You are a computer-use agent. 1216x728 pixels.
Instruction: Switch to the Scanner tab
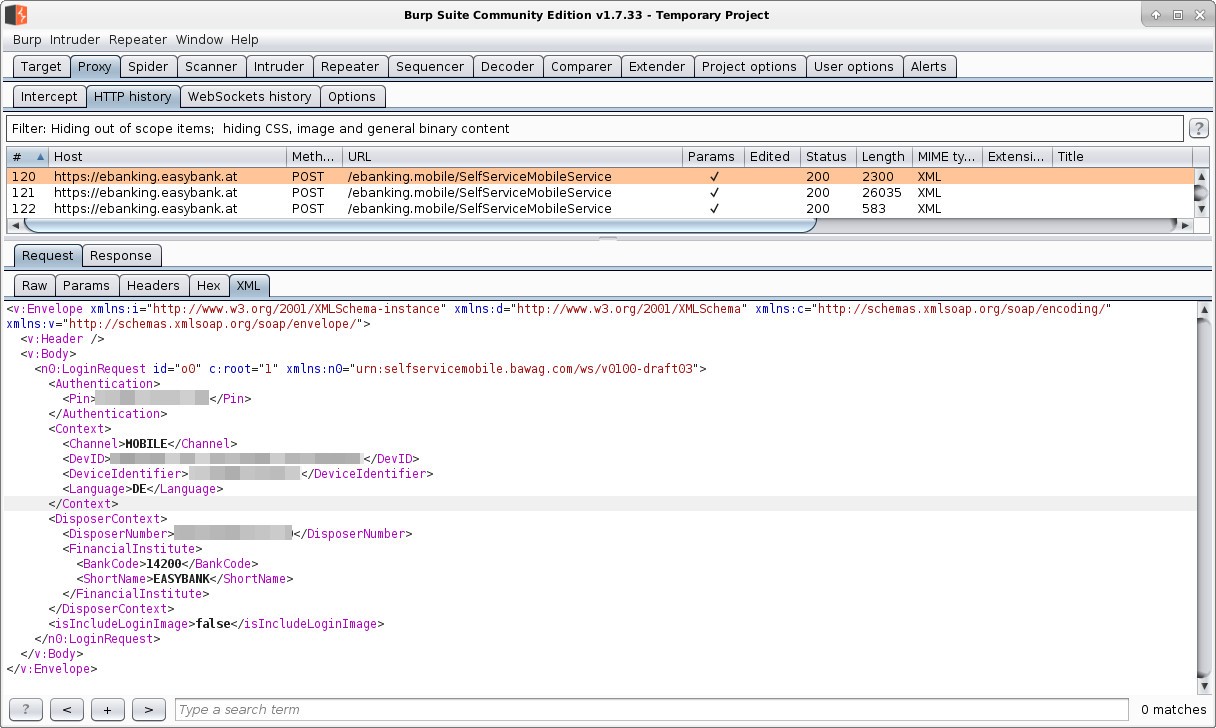pos(211,67)
